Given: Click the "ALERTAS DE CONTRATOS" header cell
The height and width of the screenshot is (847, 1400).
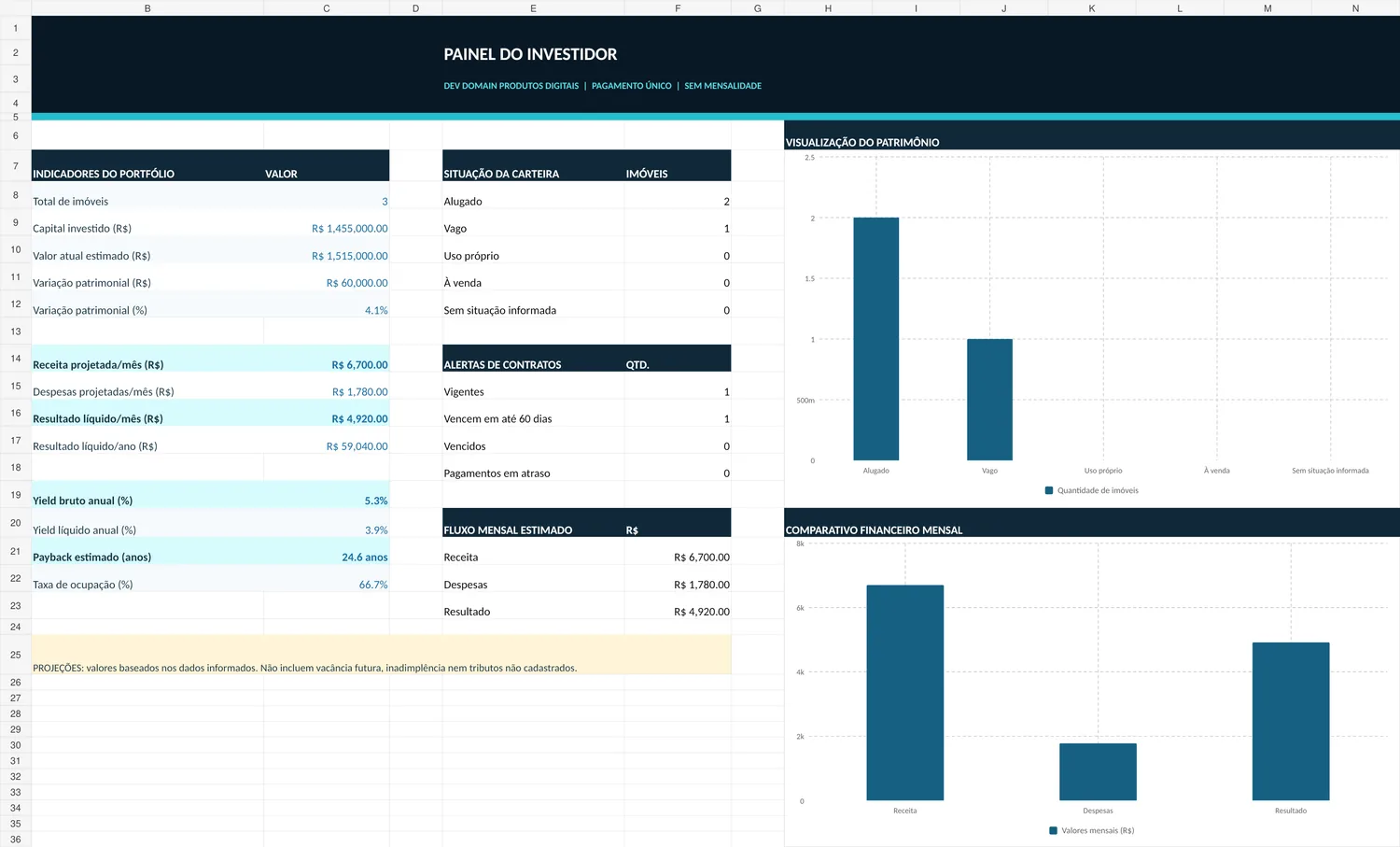Looking at the screenshot, I should click(533, 360).
